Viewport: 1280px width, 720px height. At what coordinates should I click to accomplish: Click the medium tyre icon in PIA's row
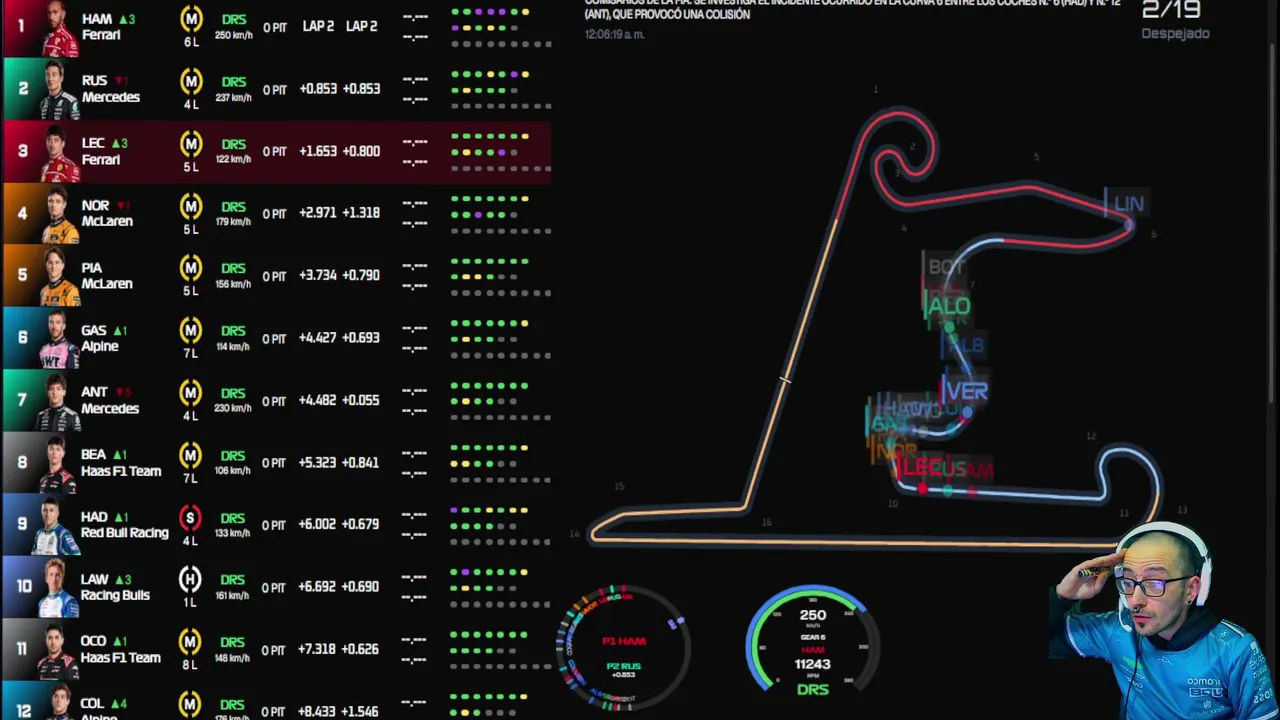pyautogui.click(x=190, y=268)
